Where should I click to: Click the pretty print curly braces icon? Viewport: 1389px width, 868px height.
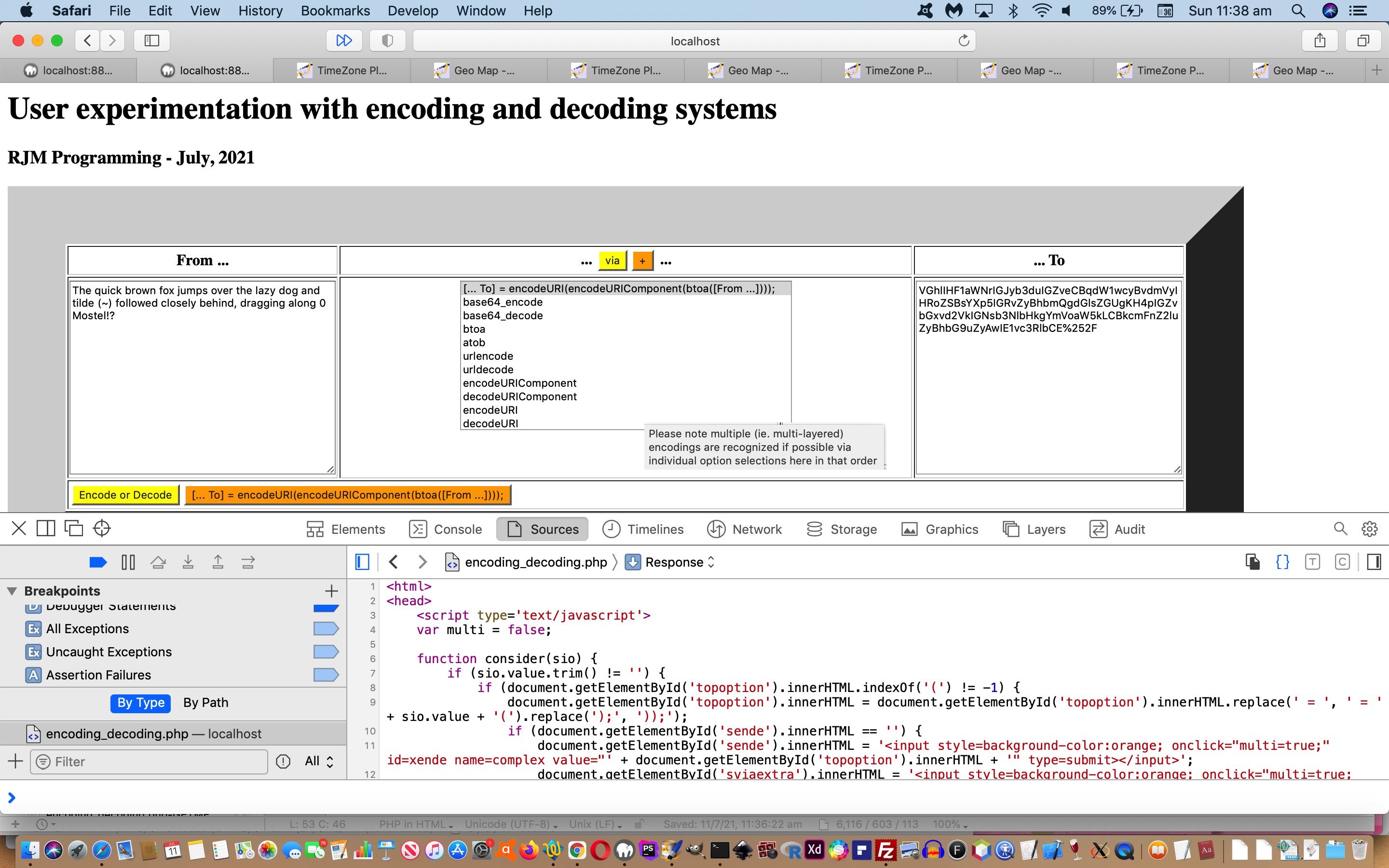(x=1282, y=562)
